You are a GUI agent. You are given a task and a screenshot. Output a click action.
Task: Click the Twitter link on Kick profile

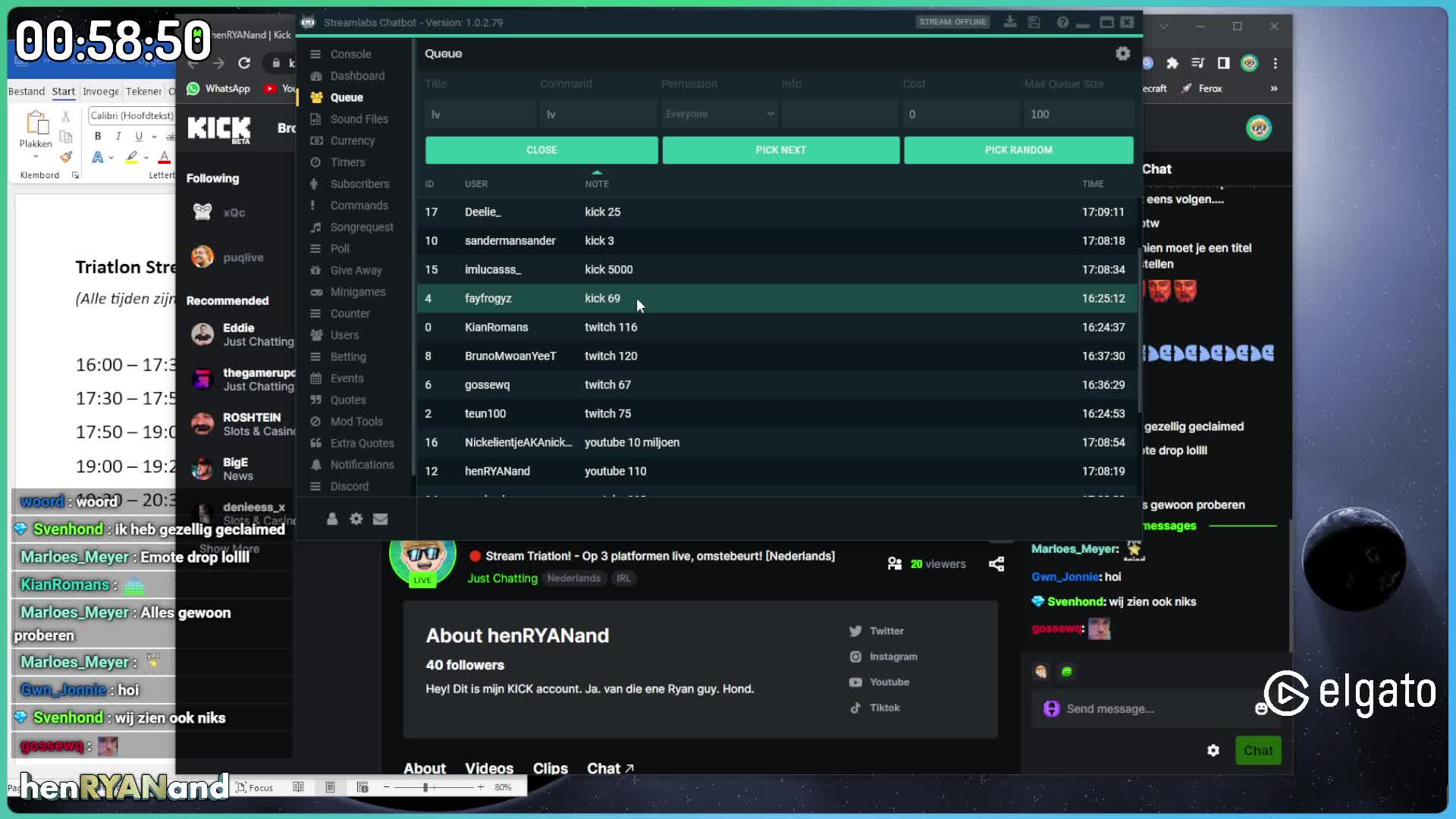pos(877,631)
